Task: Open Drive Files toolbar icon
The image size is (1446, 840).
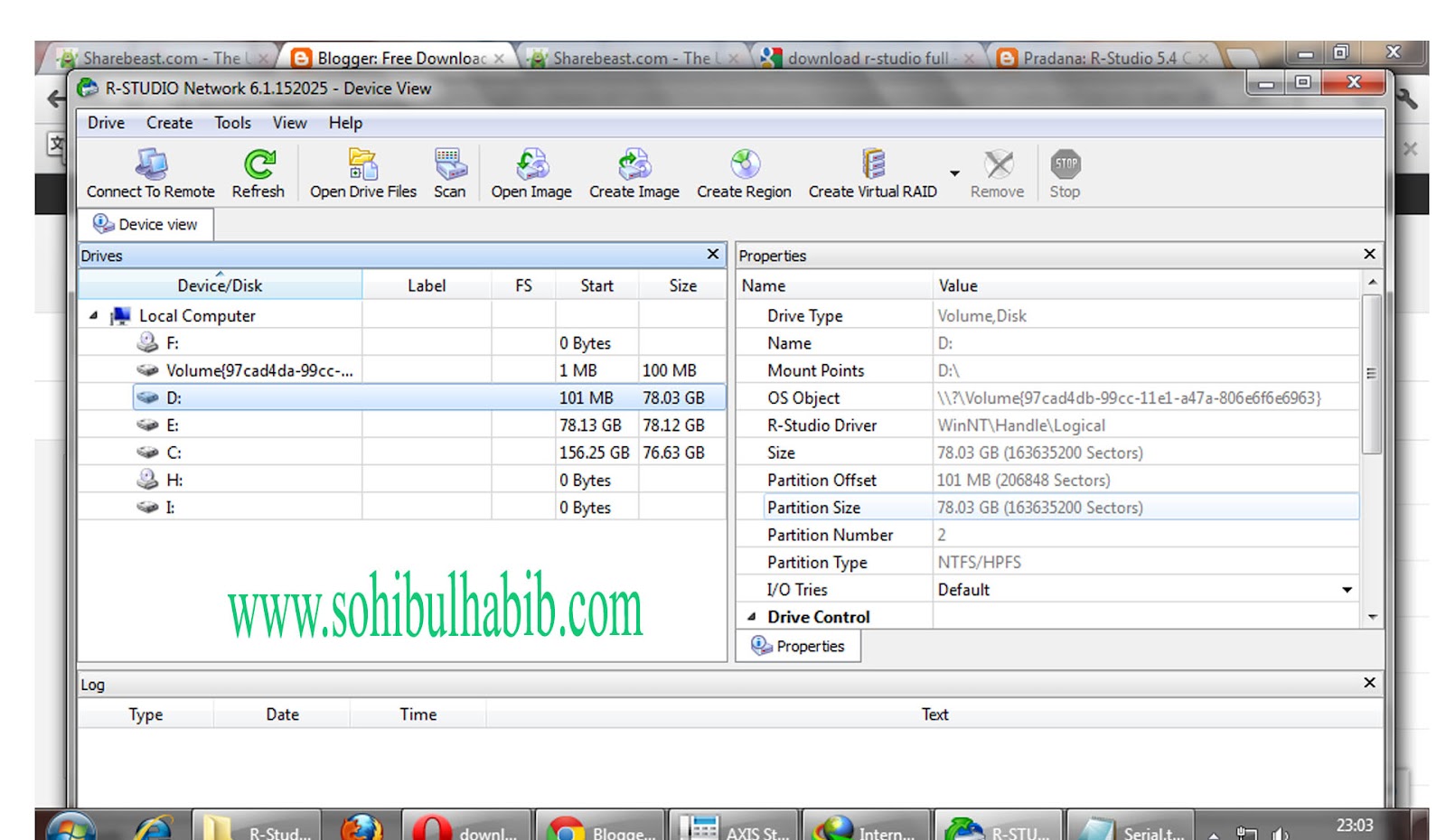Action: click(363, 173)
